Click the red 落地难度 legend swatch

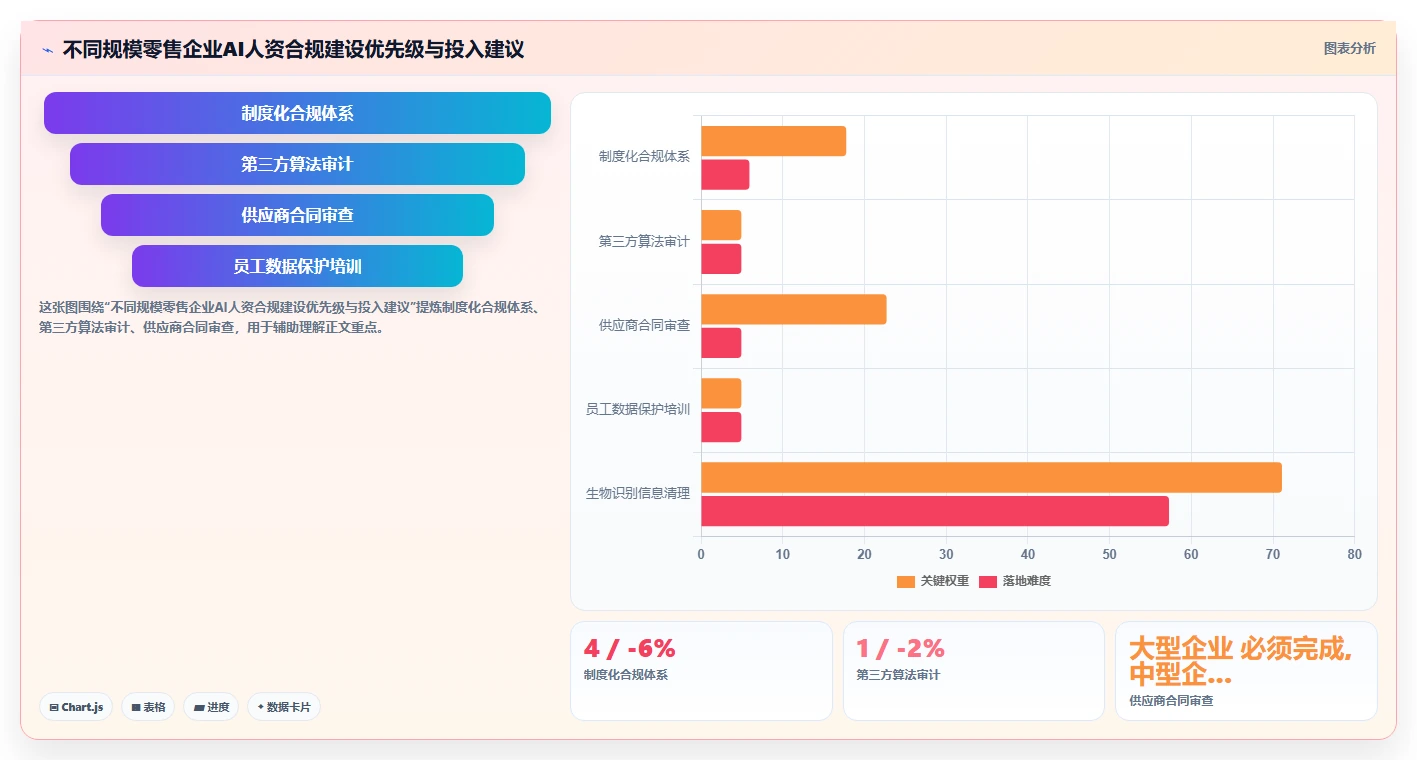point(988,581)
